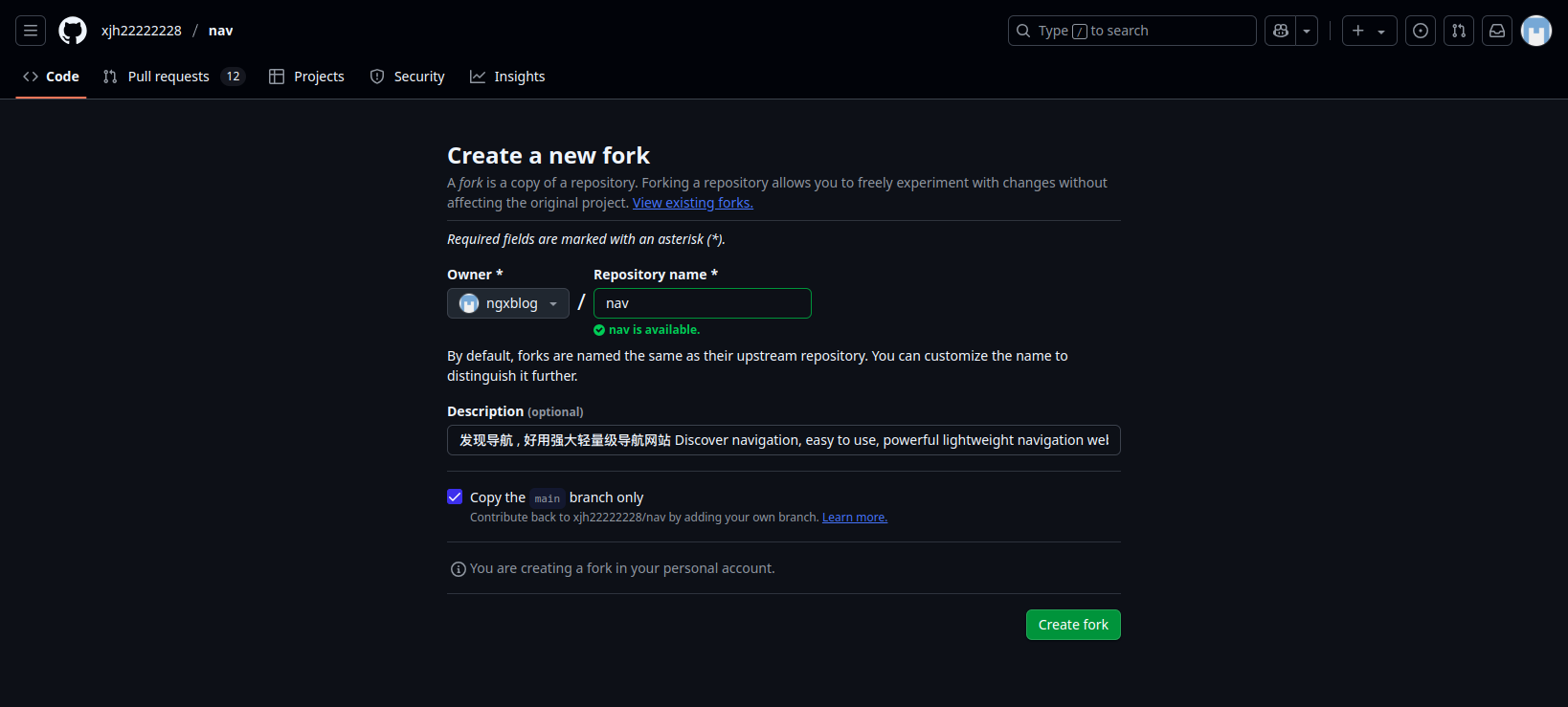This screenshot has height=707, width=1568.
Task: Open user profile avatar menu
Action: pyautogui.click(x=1536, y=31)
